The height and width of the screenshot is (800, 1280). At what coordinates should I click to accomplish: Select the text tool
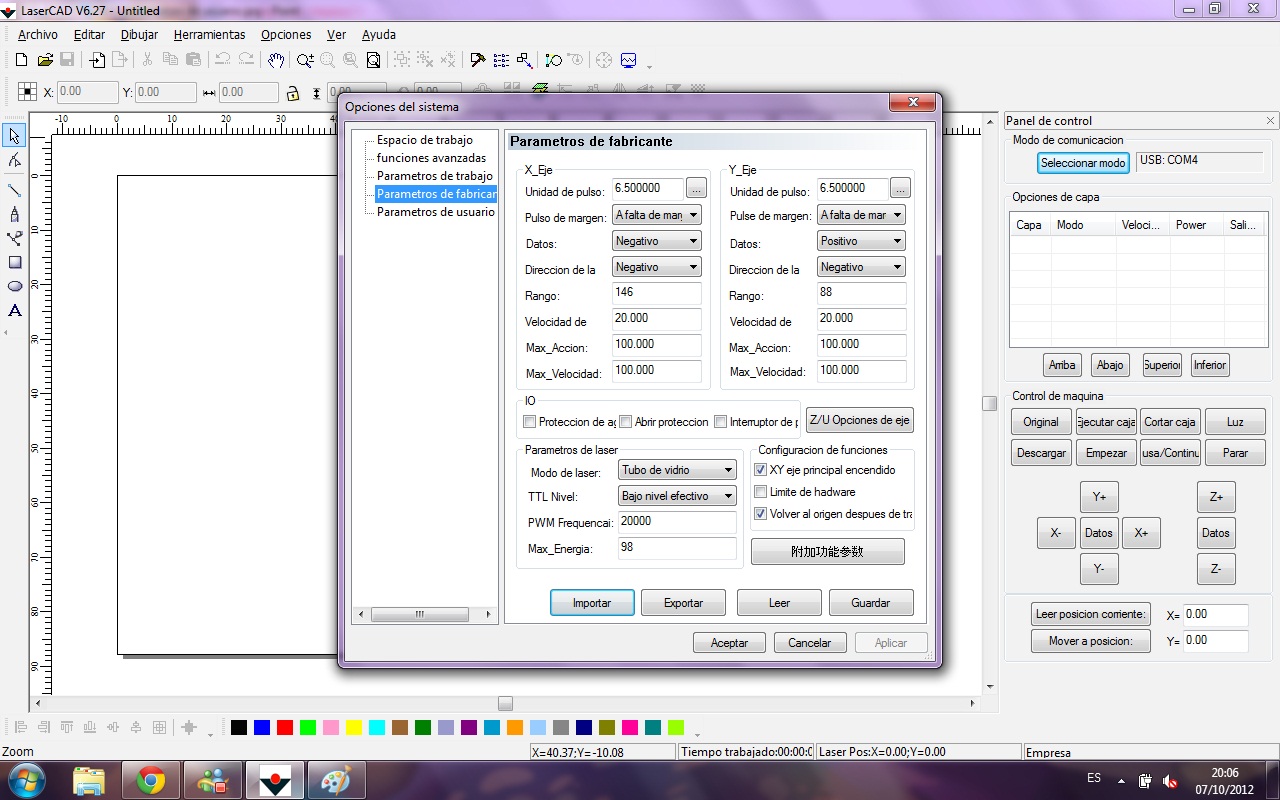14,311
